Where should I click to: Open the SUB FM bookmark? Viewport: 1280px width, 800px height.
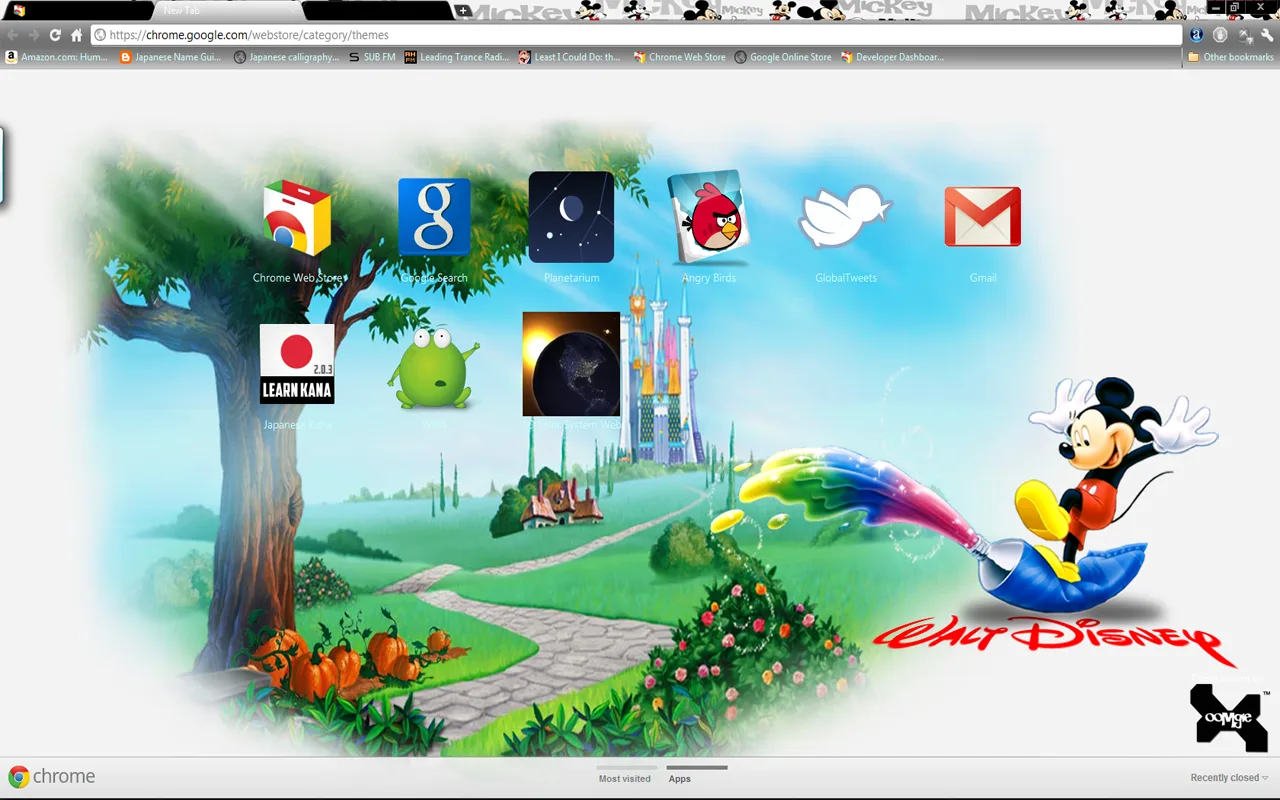point(372,57)
